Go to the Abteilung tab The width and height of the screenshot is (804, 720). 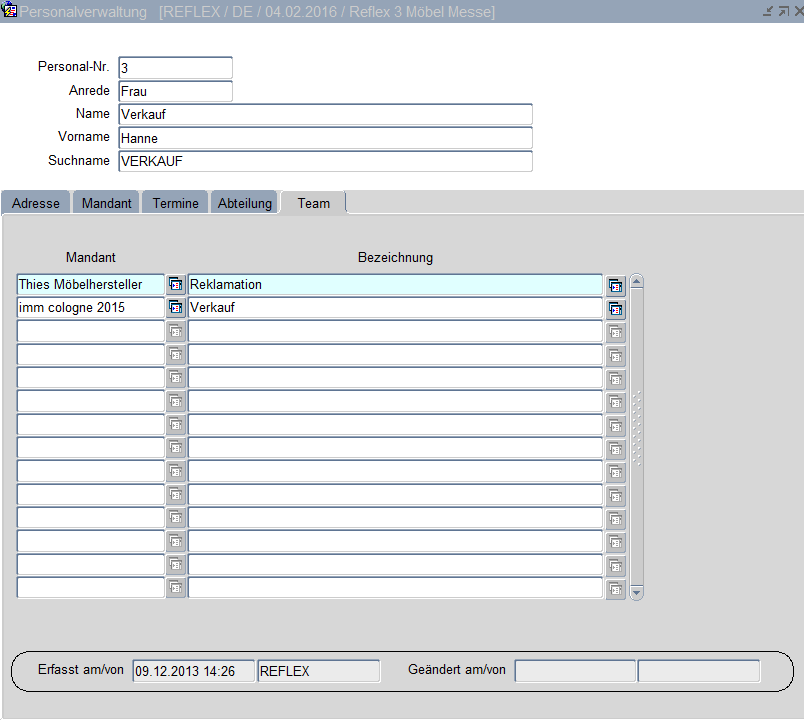[245, 203]
